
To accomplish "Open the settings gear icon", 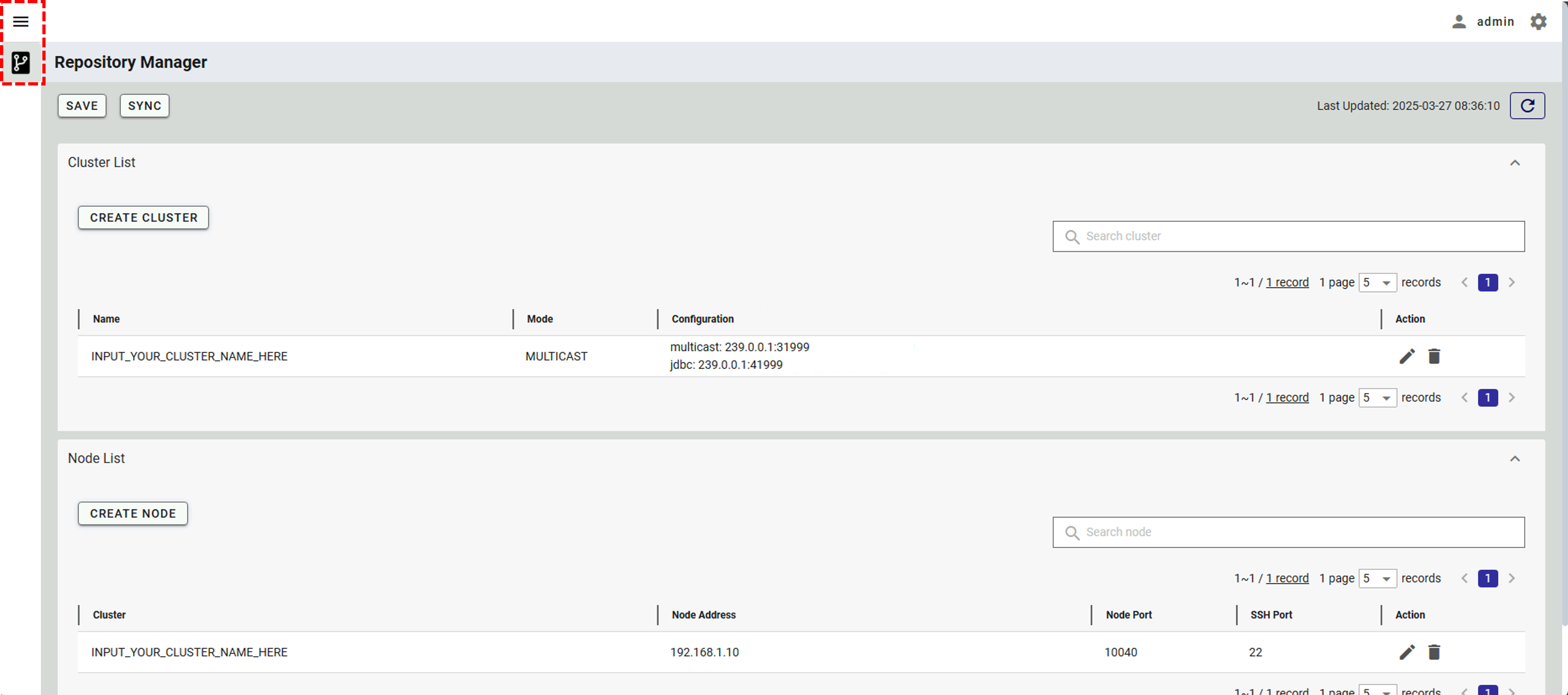I will tap(1538, 22).
